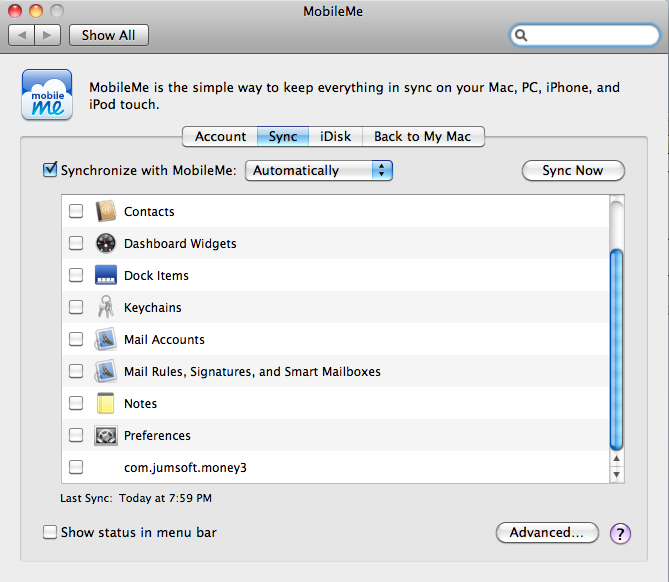Viewport: 669px width, 582px height.
Task: Click the scroll up arrow
Action: pyautogui.click(x=617, y=459)
